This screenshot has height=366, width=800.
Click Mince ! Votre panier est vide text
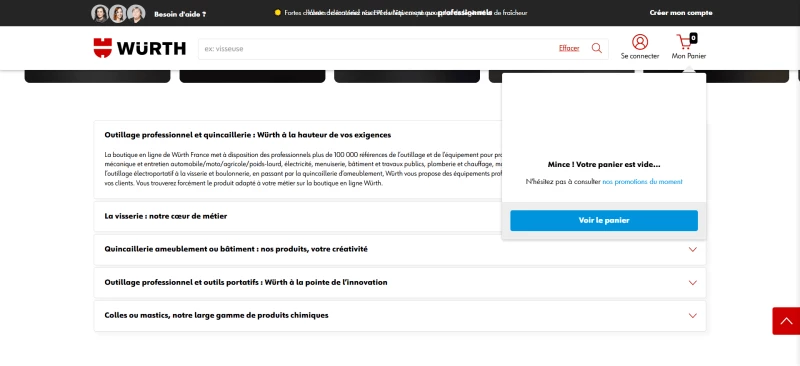(x=604, y=165)
